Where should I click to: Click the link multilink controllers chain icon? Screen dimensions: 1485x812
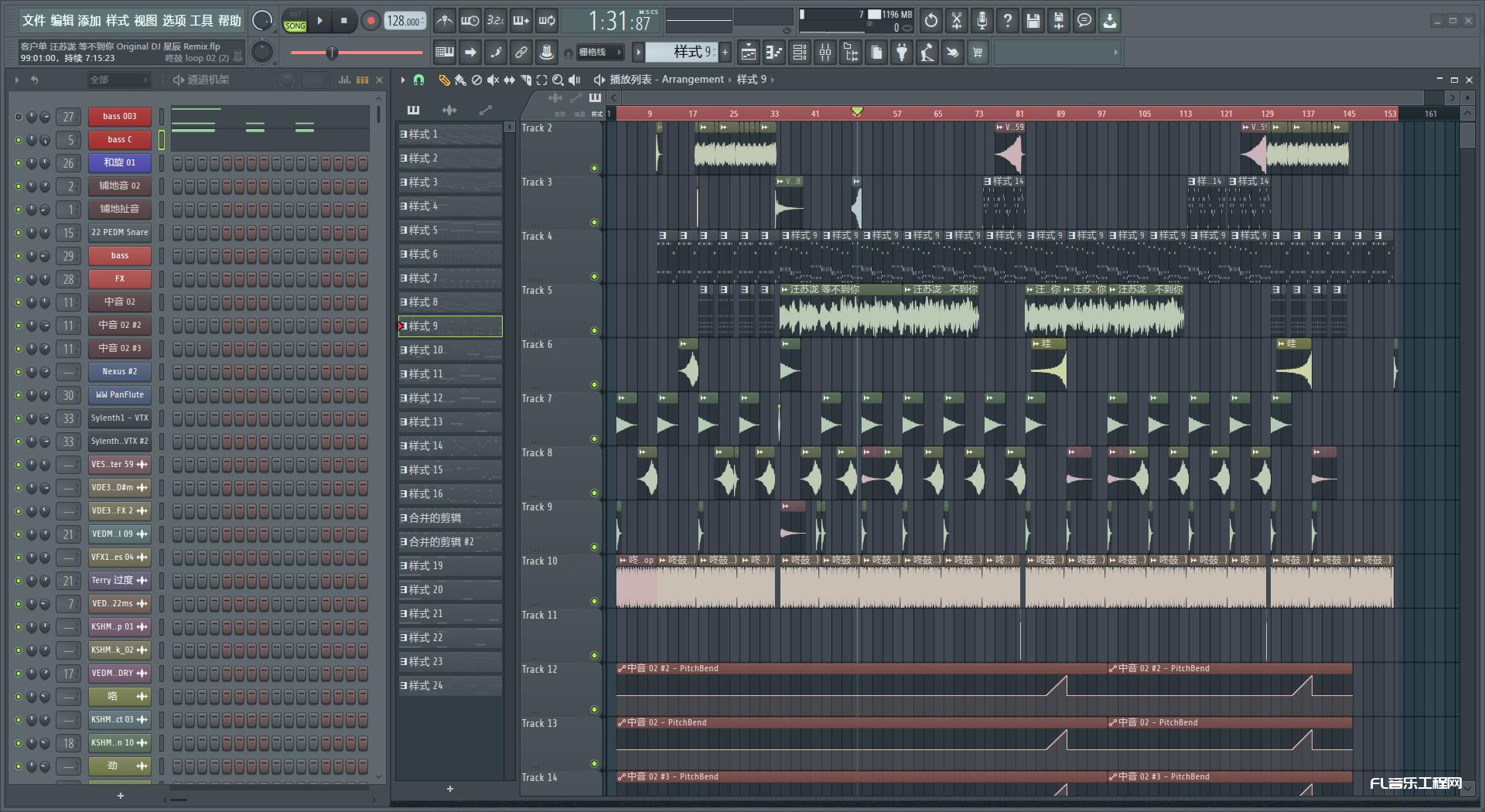coord(521,53)
